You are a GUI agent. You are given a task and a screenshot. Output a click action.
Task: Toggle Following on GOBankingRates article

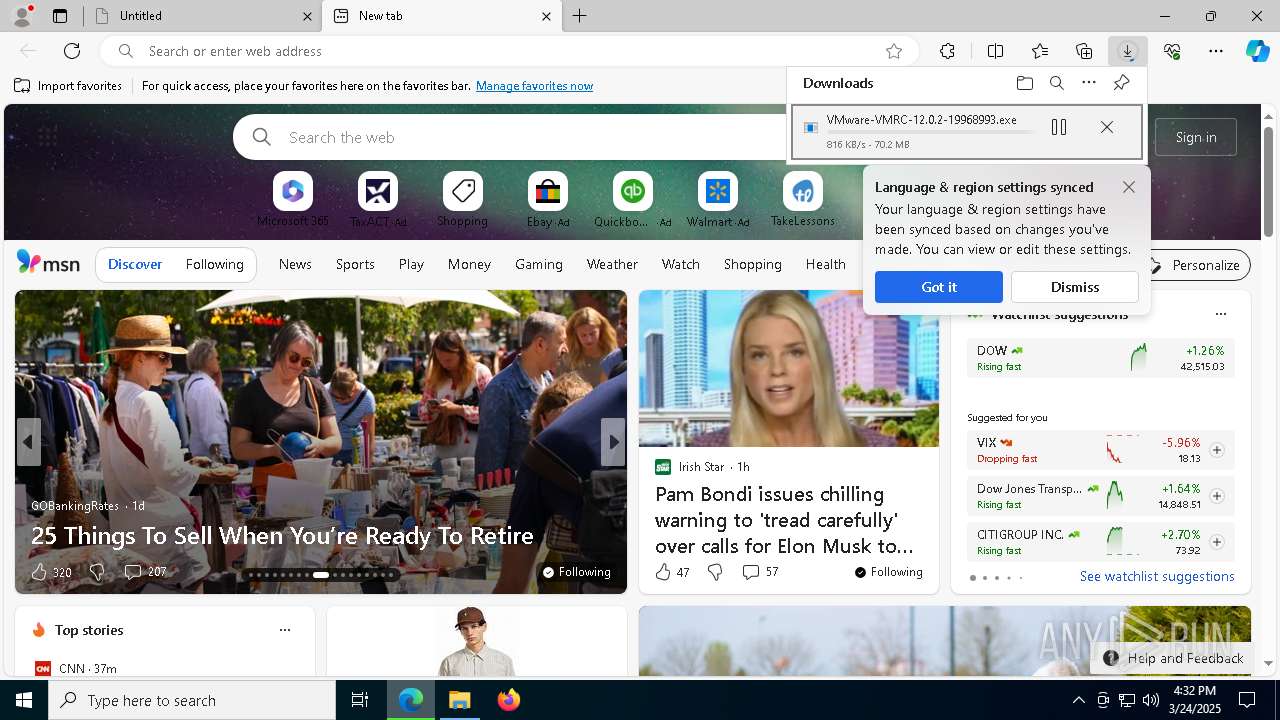click(576, 572)
